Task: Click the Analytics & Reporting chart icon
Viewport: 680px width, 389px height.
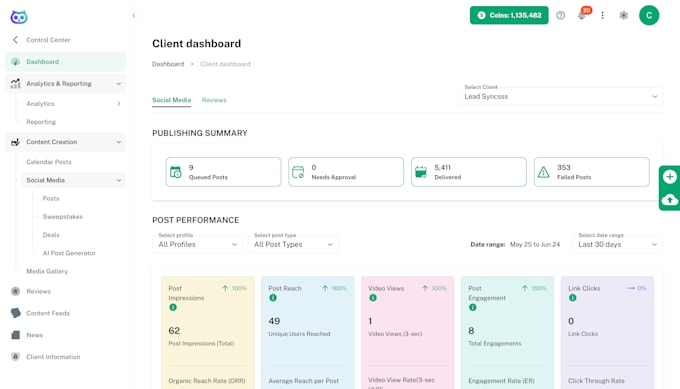Action: 16,84
